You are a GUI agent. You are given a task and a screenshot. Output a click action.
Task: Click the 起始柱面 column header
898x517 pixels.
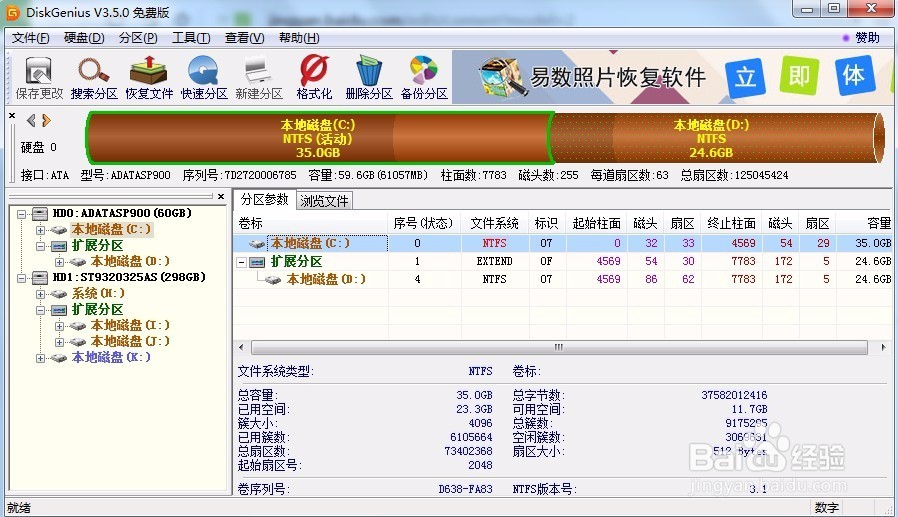pos(596,223)
